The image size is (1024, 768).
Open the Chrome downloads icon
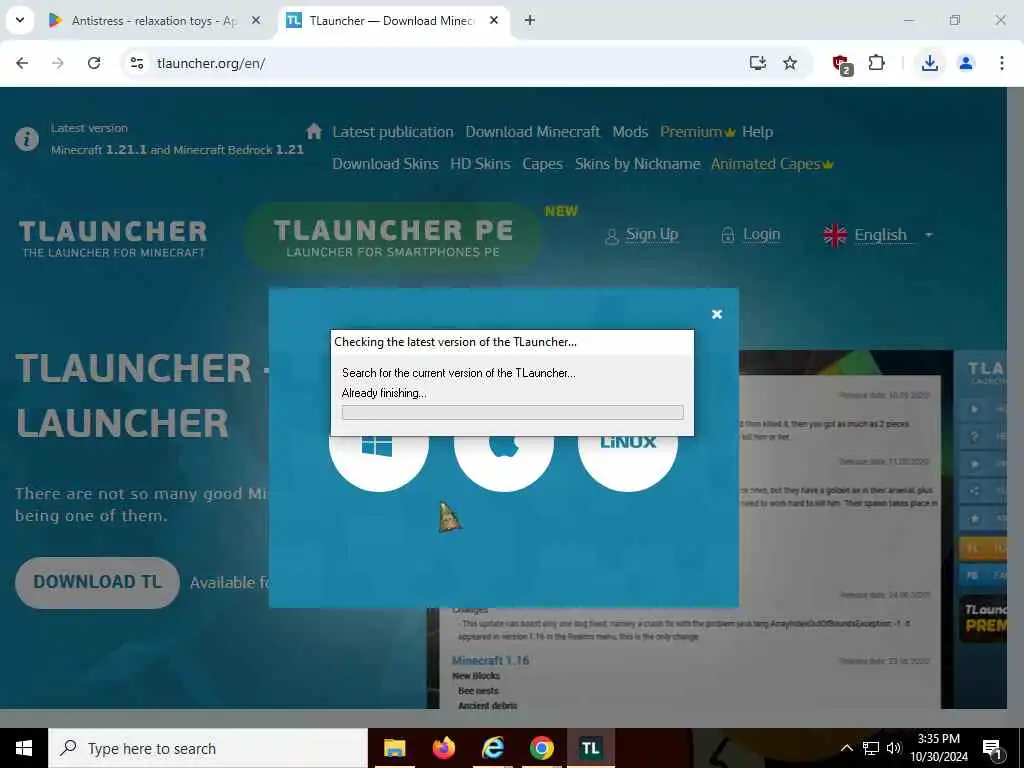point(929,63)
